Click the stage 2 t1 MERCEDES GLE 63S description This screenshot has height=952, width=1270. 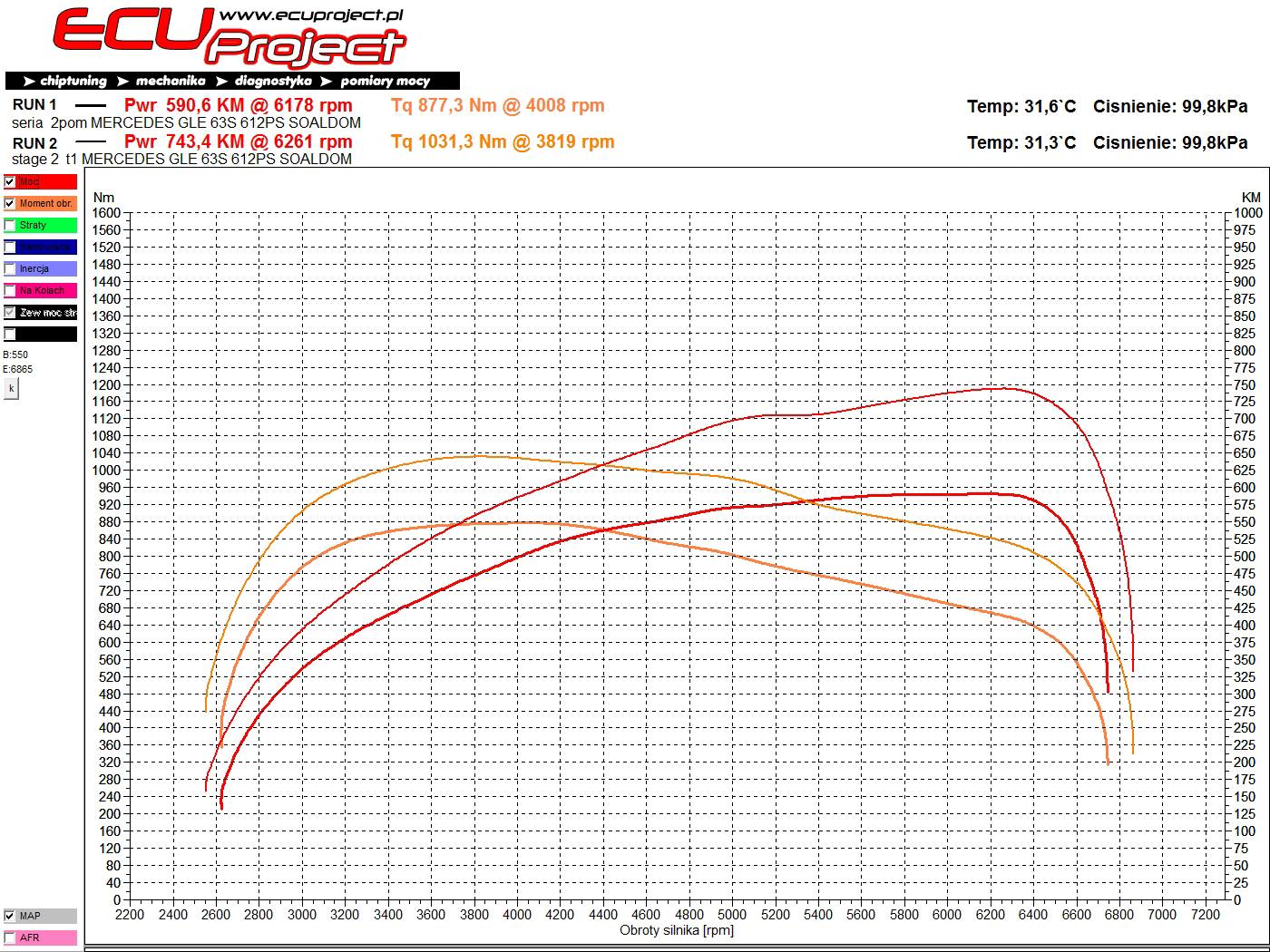point(181,159)
